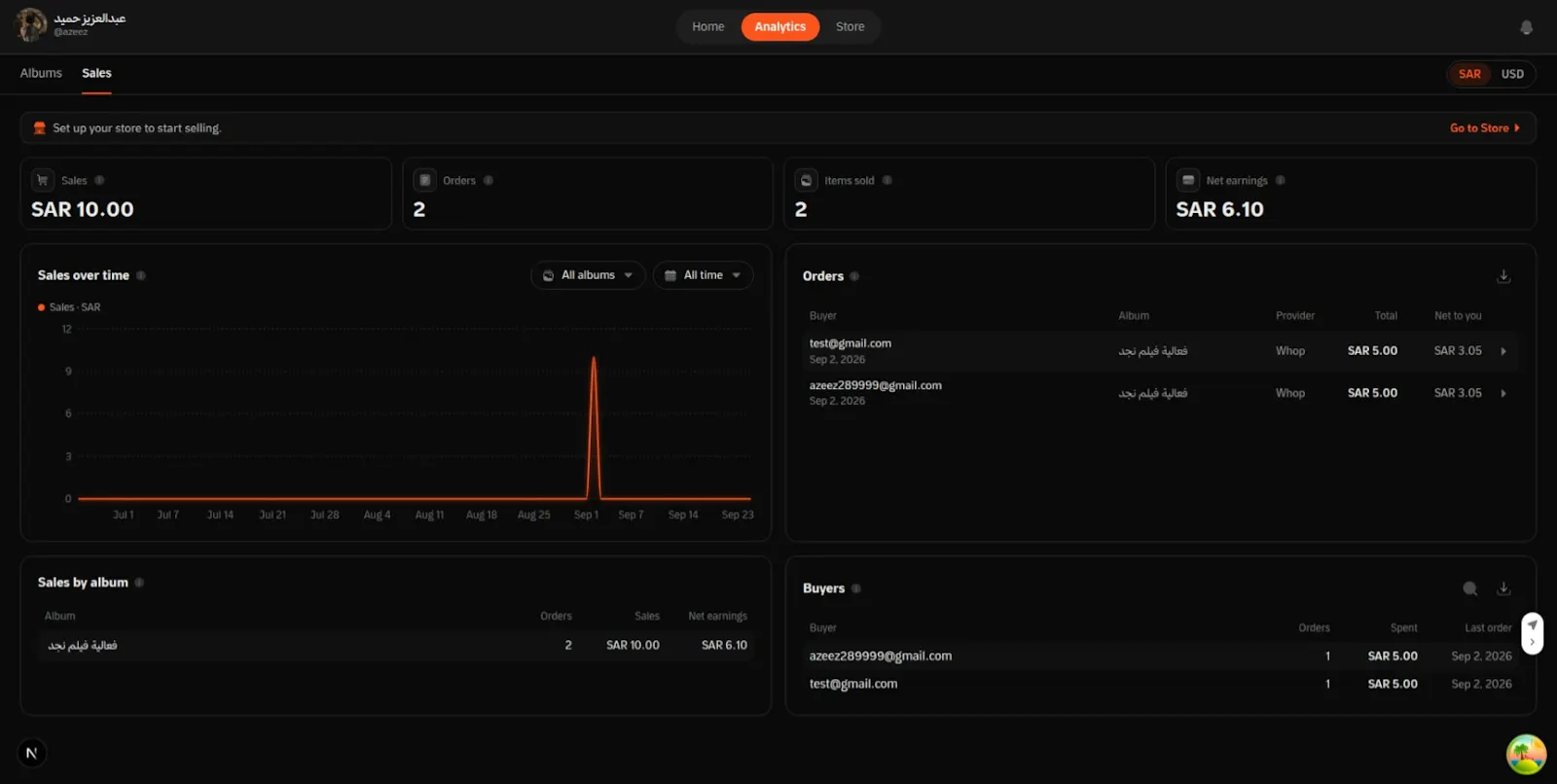Click the Net to you column header
This screenshot has width=1557, height=784.
click(x=1458, y=316)
